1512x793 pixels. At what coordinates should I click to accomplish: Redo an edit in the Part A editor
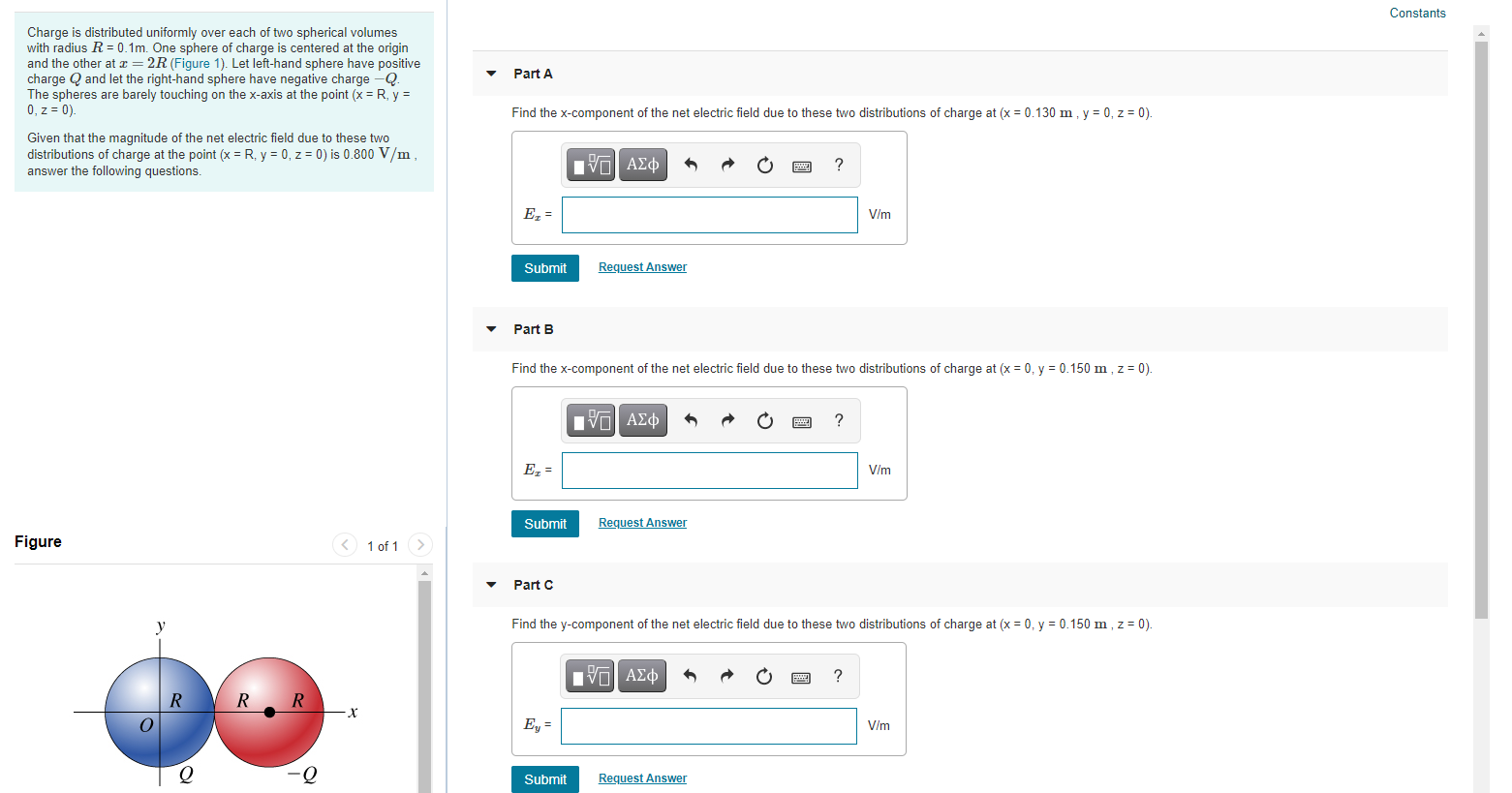(727, 165)
